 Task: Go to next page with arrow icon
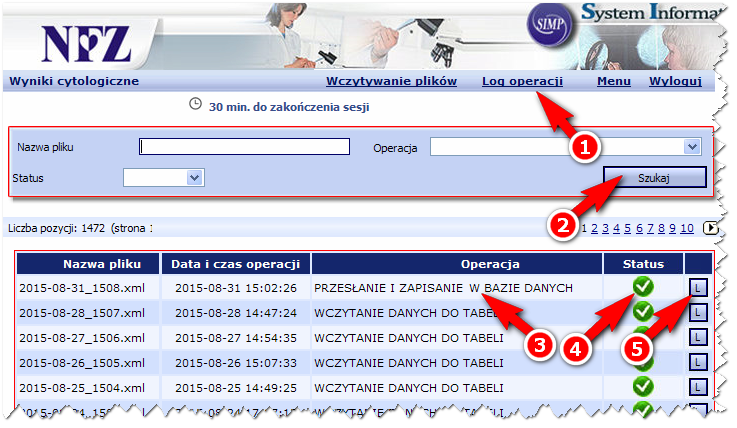click(x=711, y=228)
